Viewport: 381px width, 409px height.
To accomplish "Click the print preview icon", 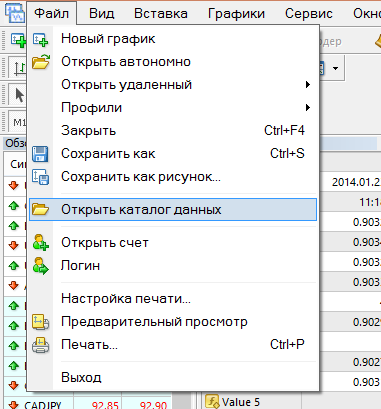I will click(40, 322).
